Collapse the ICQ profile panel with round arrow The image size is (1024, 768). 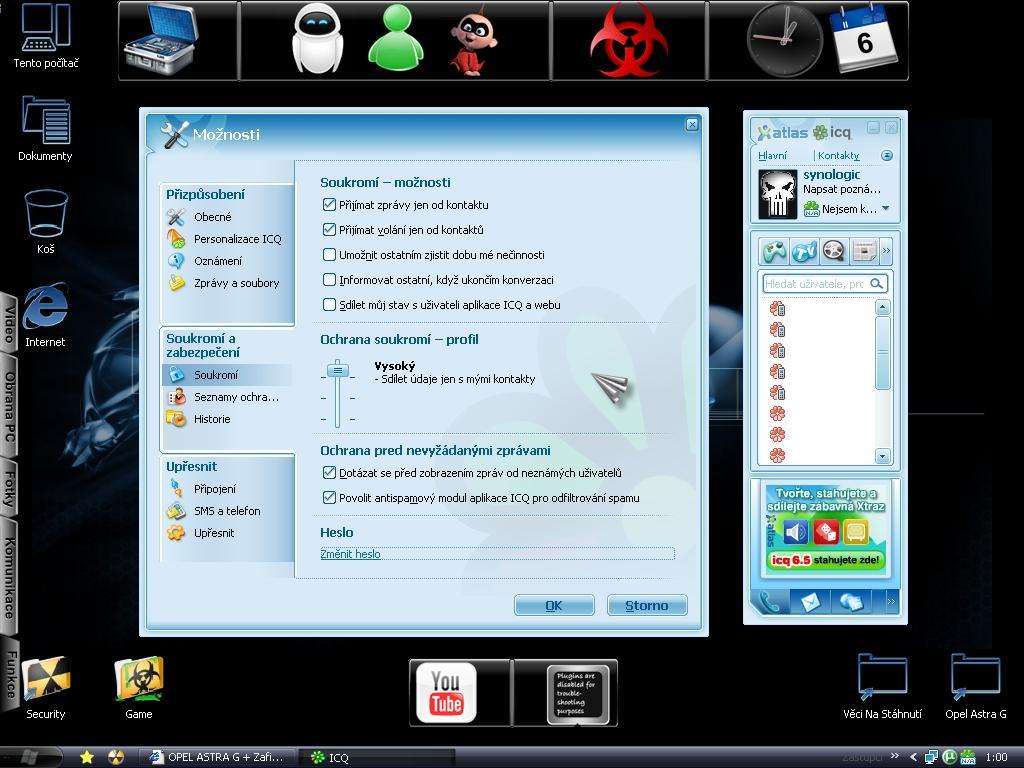[886, 156]
